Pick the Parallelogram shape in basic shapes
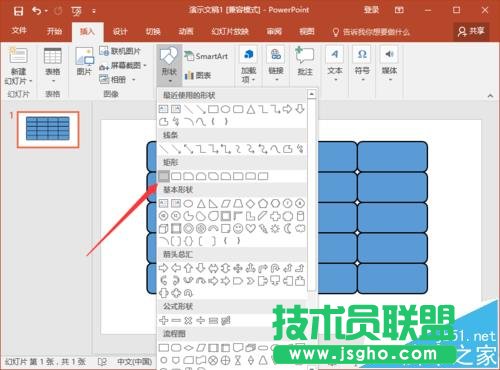Screen dimensions: 500x370 (226, 203)
